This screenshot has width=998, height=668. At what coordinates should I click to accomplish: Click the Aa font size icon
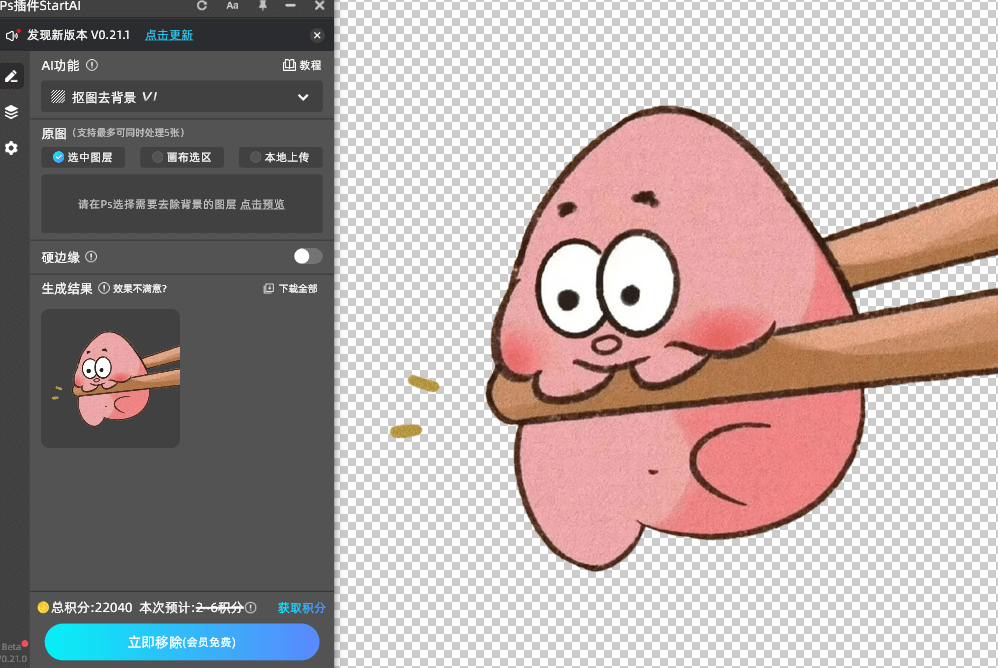coord(232,6)
